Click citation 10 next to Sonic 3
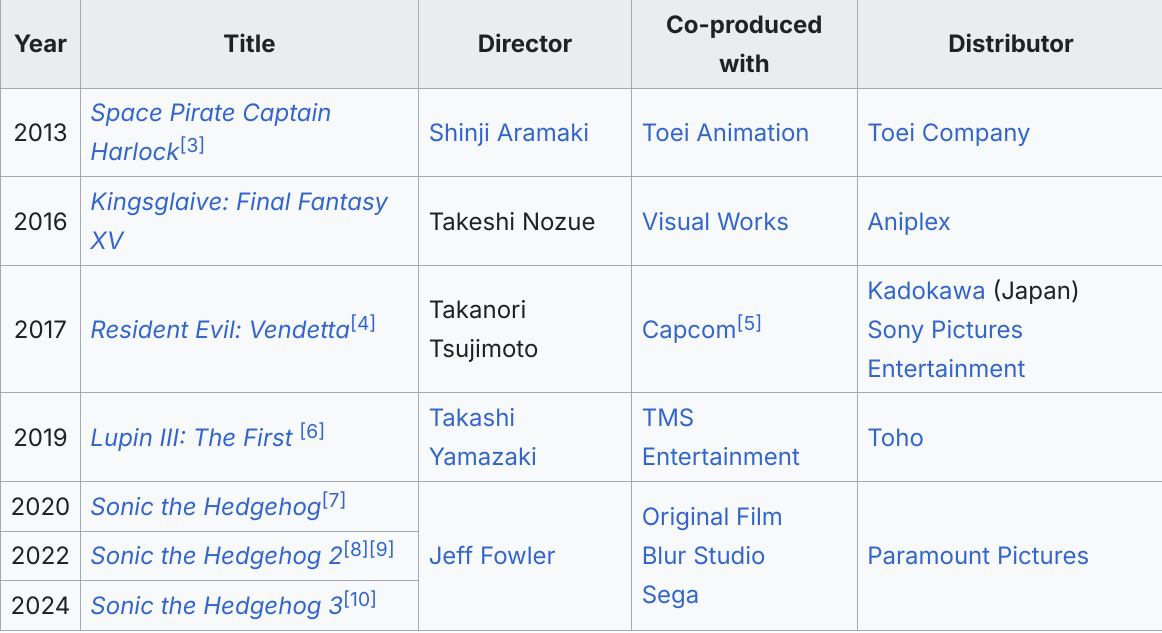Image resolution: width=1162 pixels, height=633 pixels. point(361,598)
